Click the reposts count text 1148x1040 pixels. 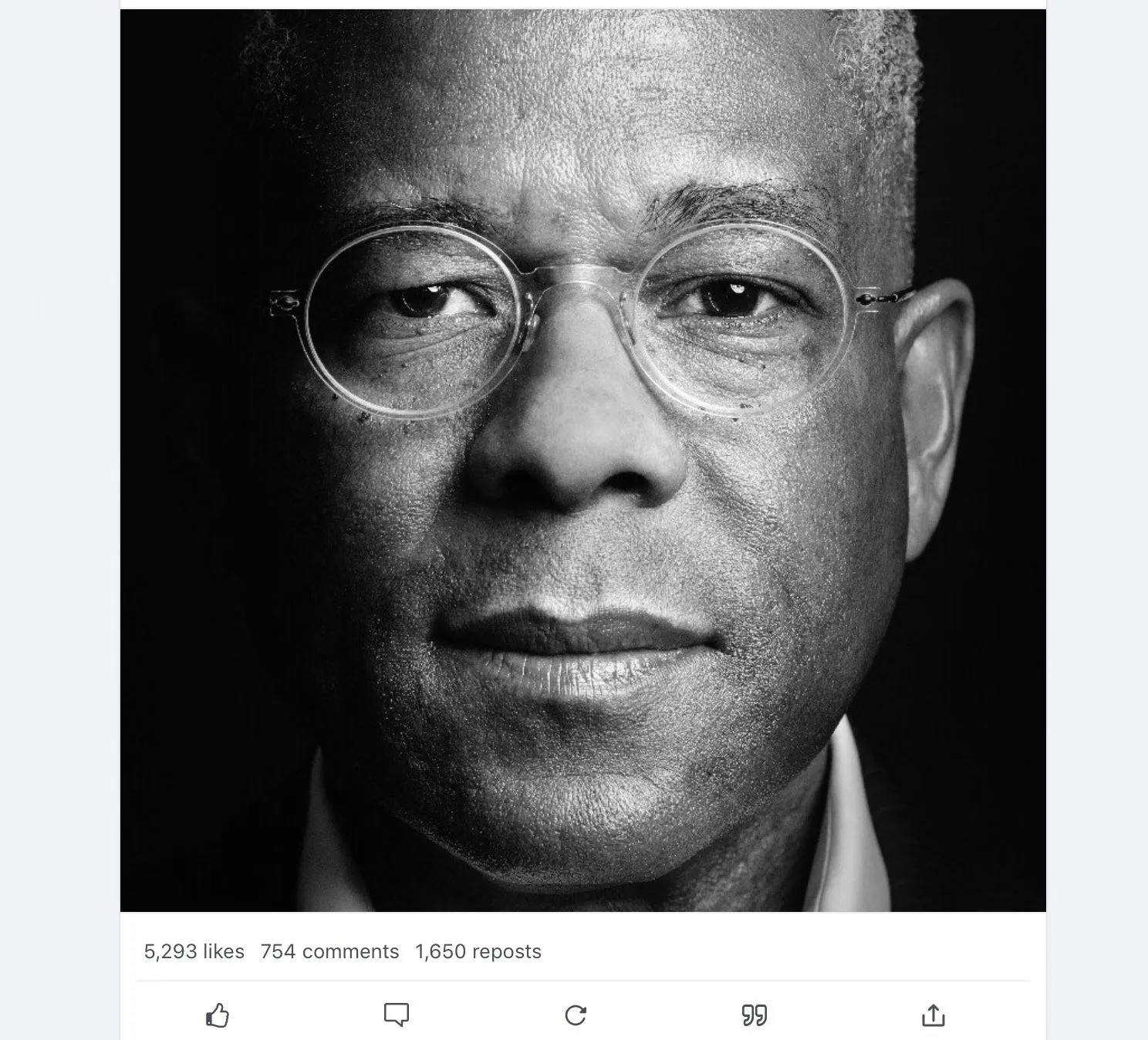(x=478, y=951)
